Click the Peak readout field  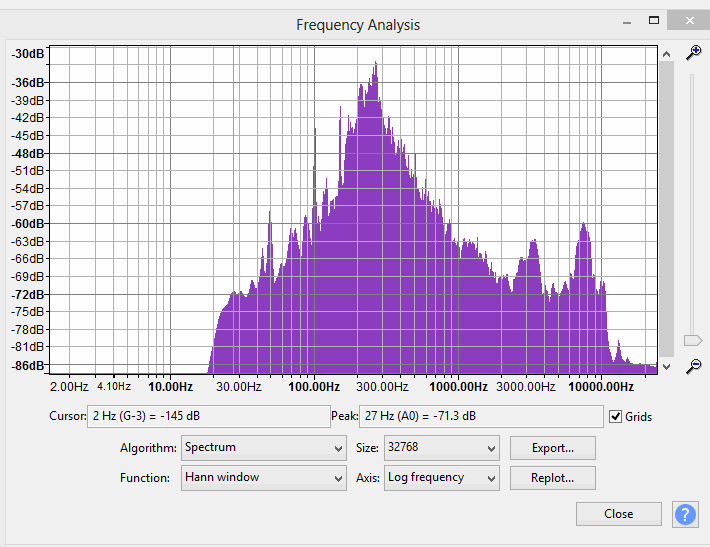point(481,416)
